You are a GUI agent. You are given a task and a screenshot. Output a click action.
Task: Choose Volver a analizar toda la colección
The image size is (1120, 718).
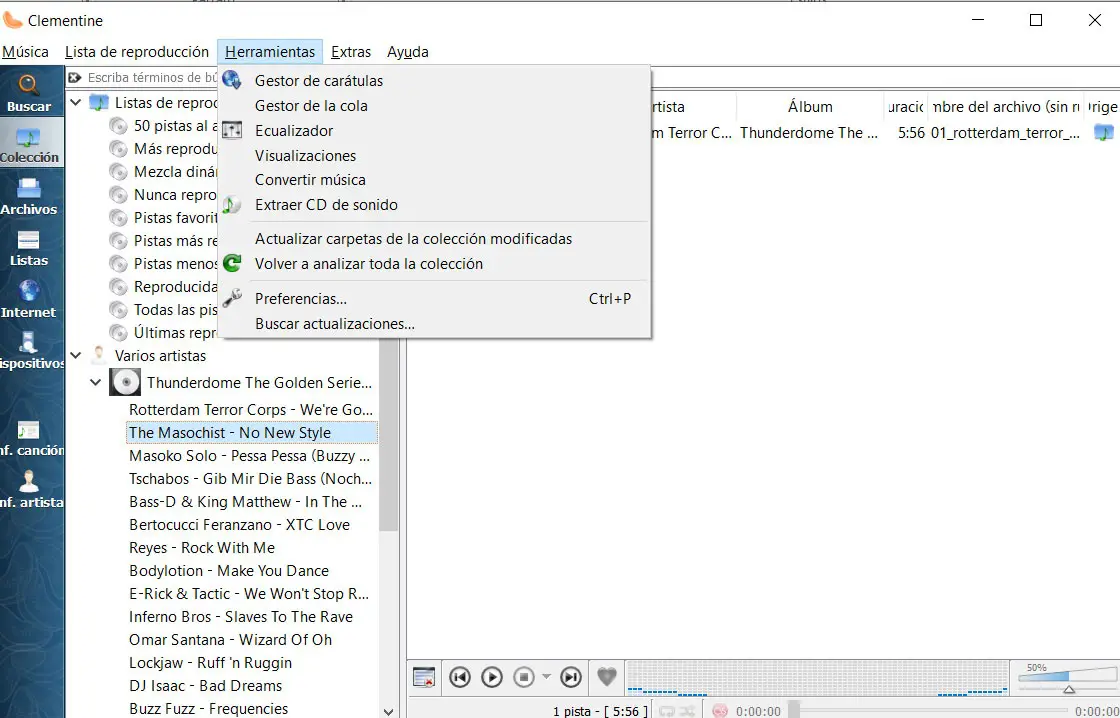tap(434, 264)
